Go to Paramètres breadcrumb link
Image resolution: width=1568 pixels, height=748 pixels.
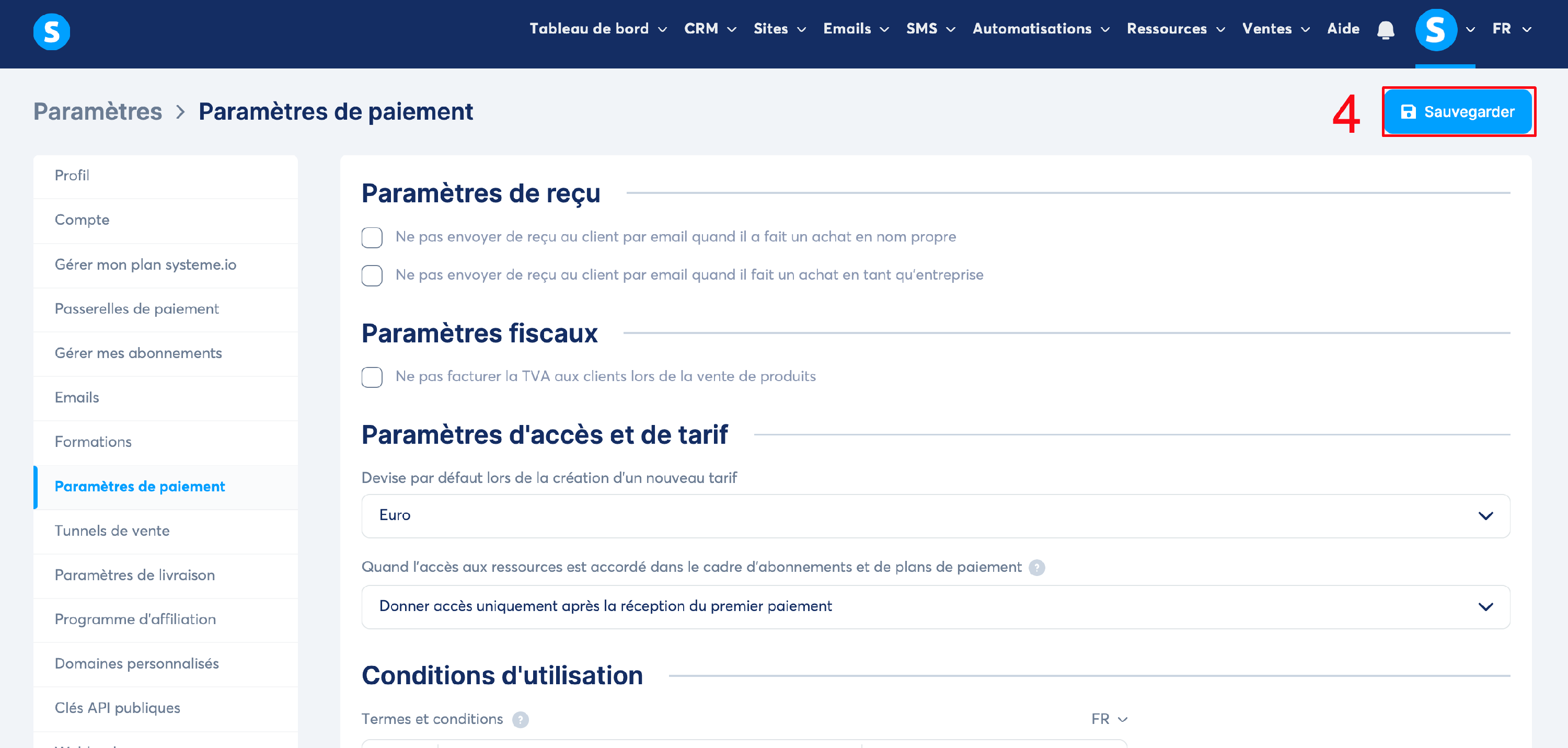pyautogui.click(x=97, y=111)
